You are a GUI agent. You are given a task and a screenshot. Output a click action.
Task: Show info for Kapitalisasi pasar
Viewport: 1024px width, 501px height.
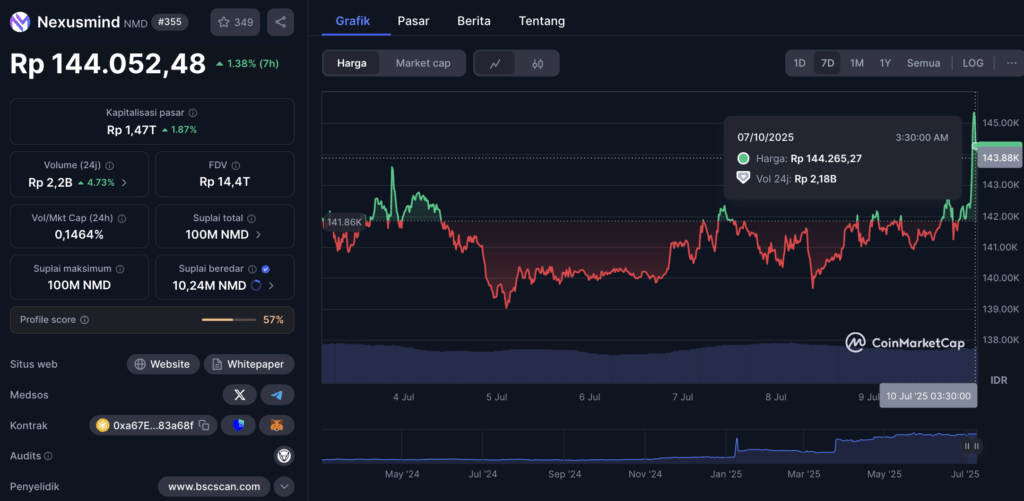pos(193,113)
